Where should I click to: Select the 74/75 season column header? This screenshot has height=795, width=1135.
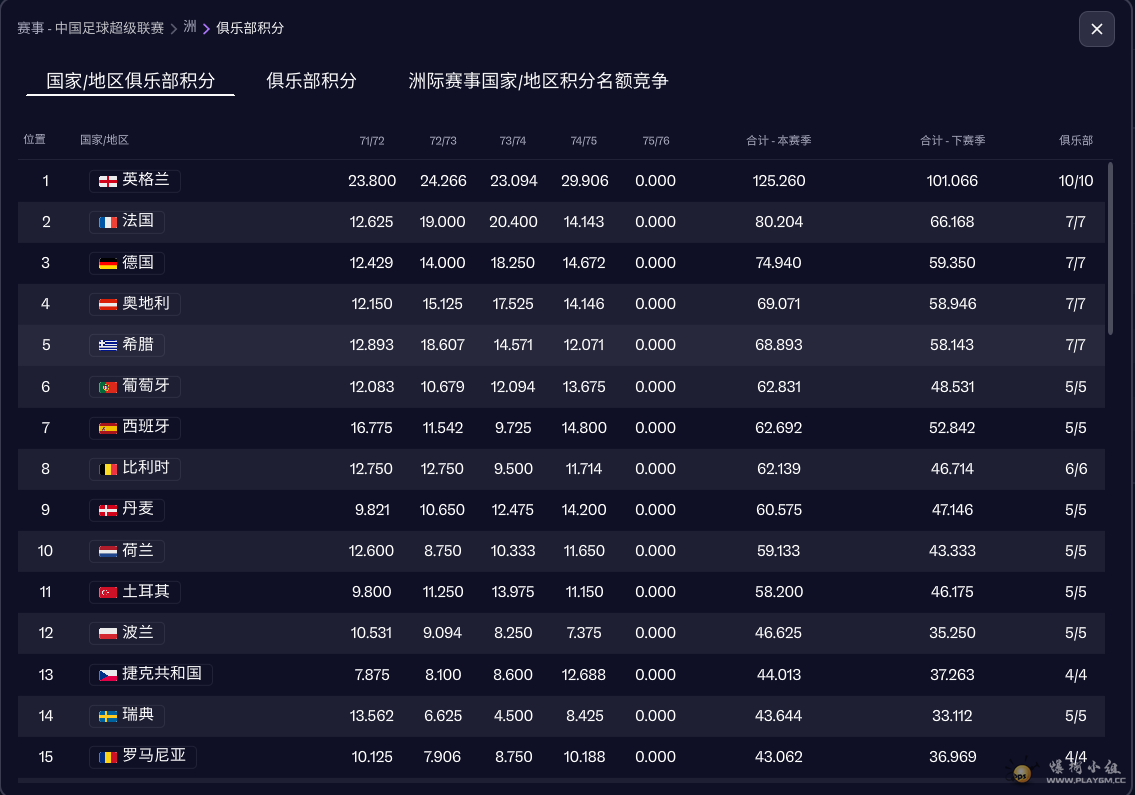pyautogui.click(x=583, y=141)
